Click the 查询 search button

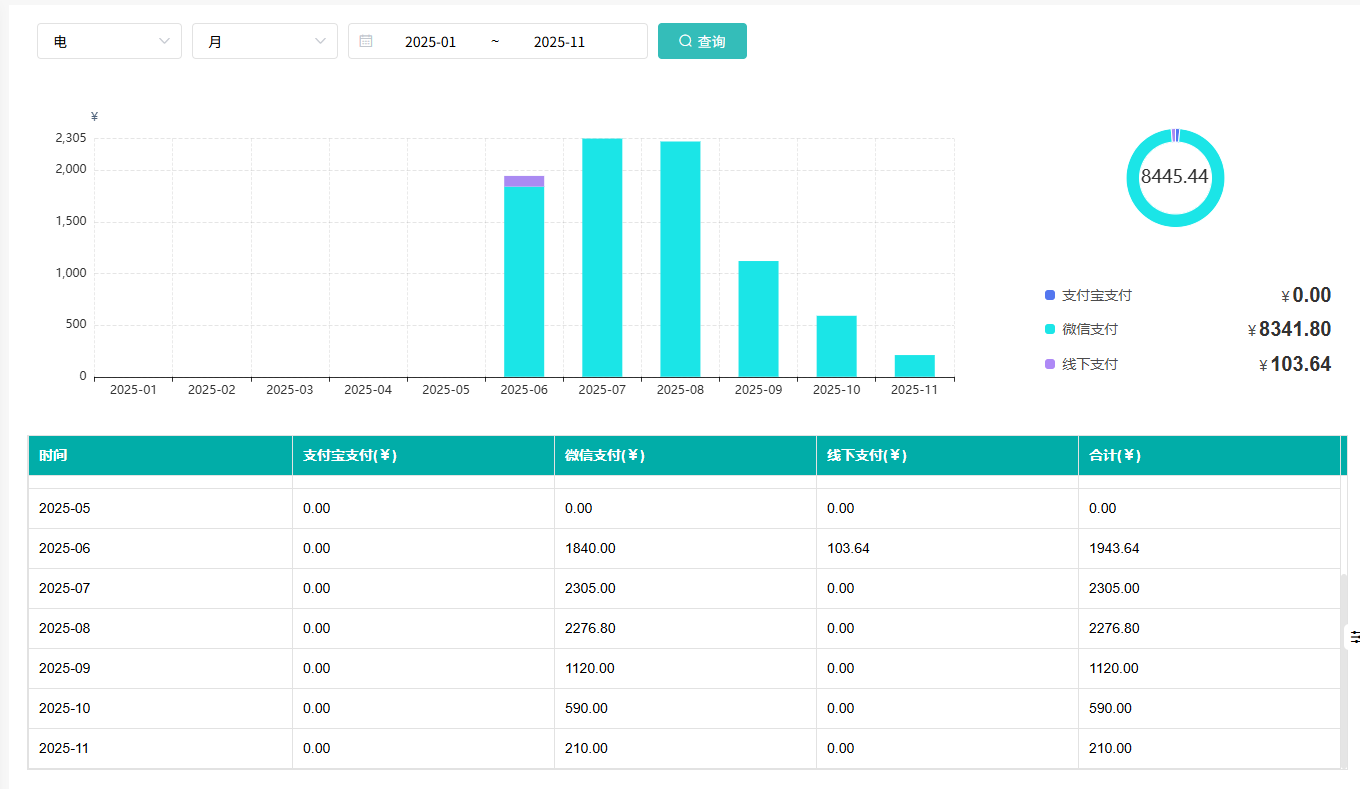[702, 41]
